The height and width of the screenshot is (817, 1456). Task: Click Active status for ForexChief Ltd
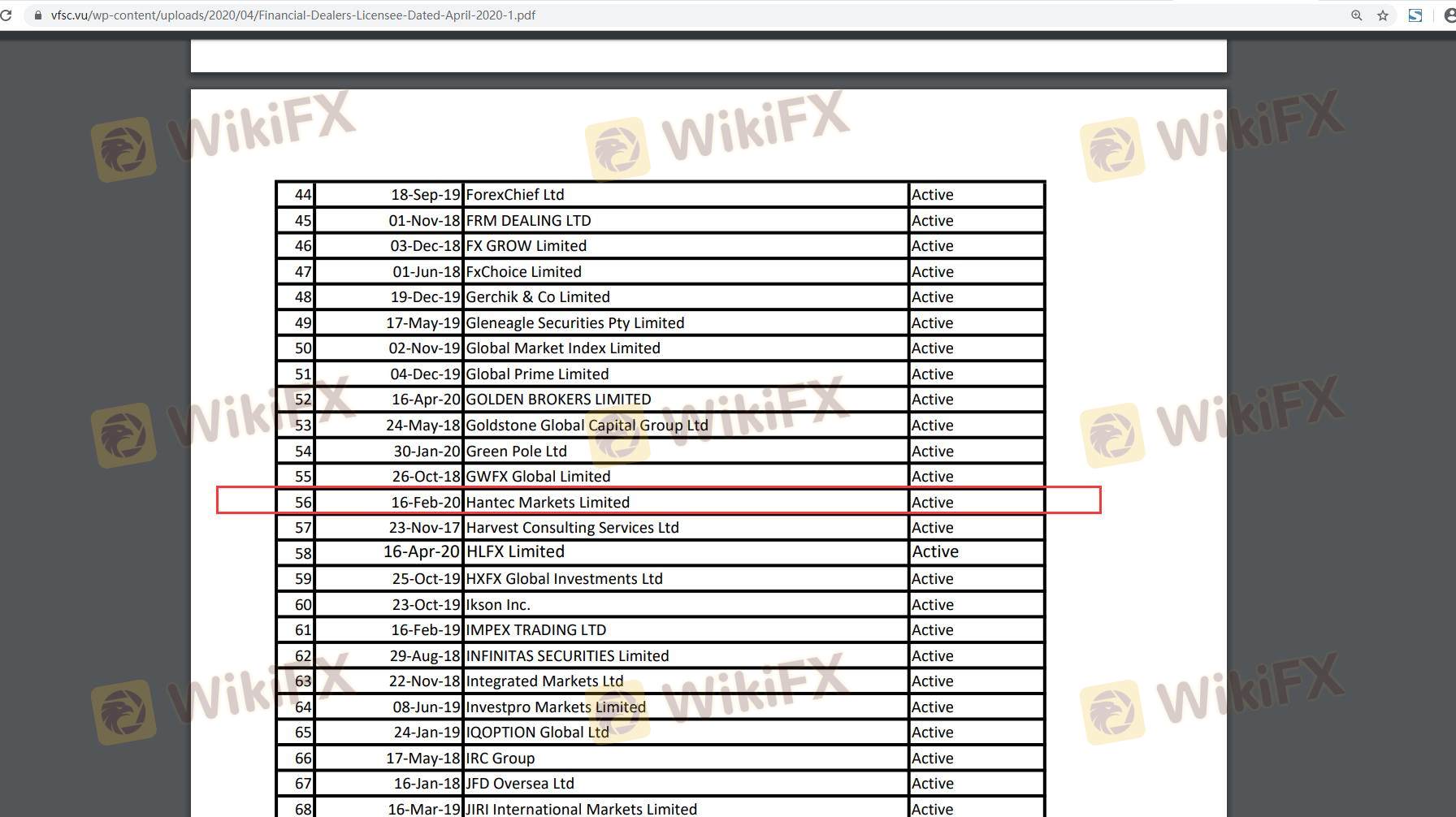(932, 195)
